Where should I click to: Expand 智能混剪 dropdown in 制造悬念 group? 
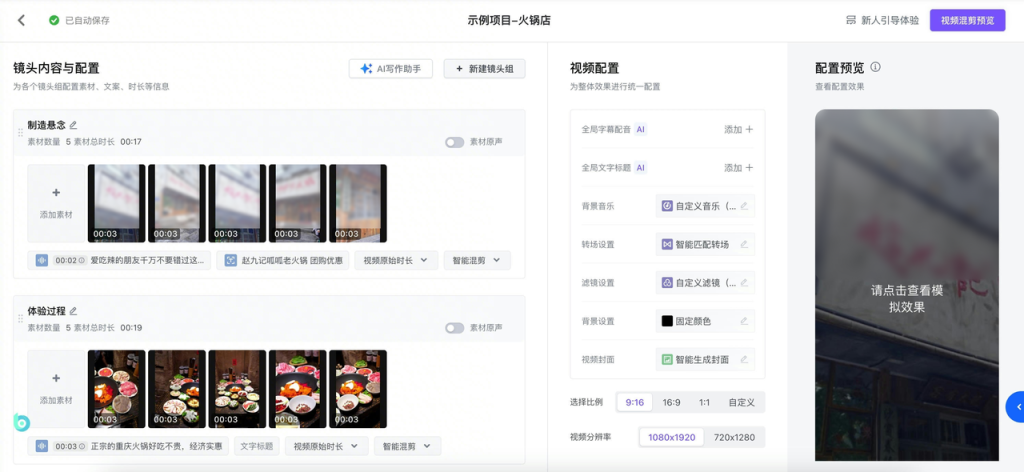476,260
